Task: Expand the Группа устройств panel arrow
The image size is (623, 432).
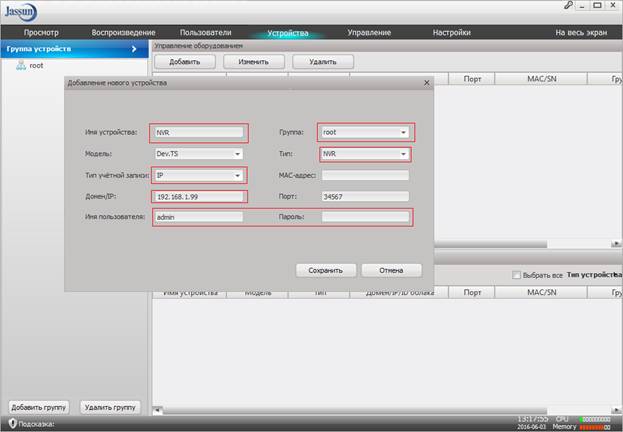Action: click(x=134, y=49)
